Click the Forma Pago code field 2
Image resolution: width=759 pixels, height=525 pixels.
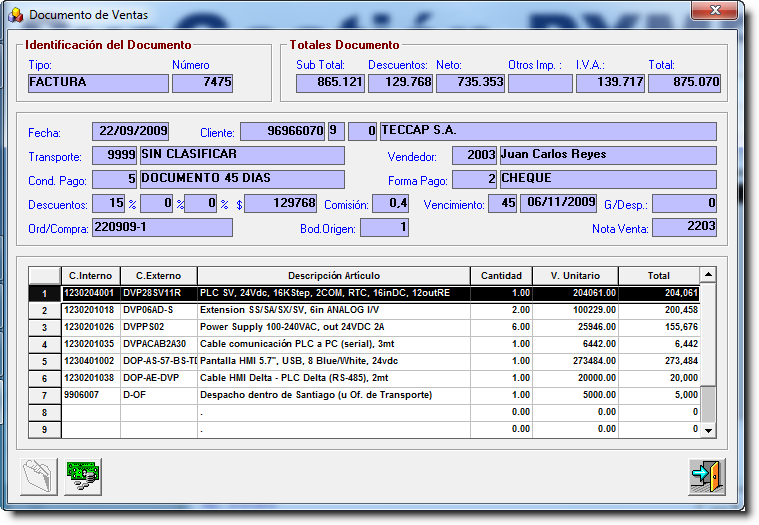(x=474, y=180)
